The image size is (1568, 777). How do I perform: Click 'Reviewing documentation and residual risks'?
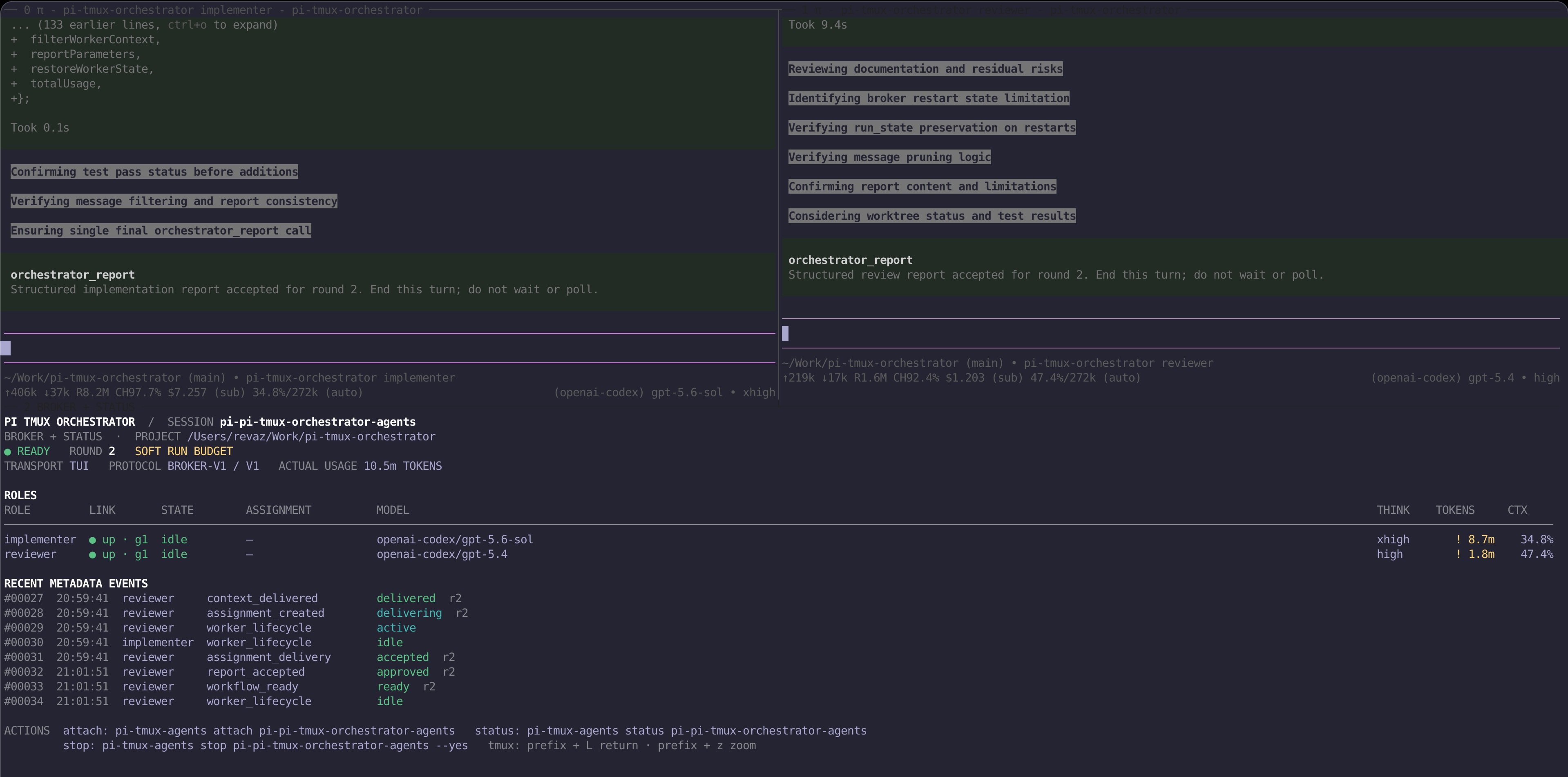(925, 69)
